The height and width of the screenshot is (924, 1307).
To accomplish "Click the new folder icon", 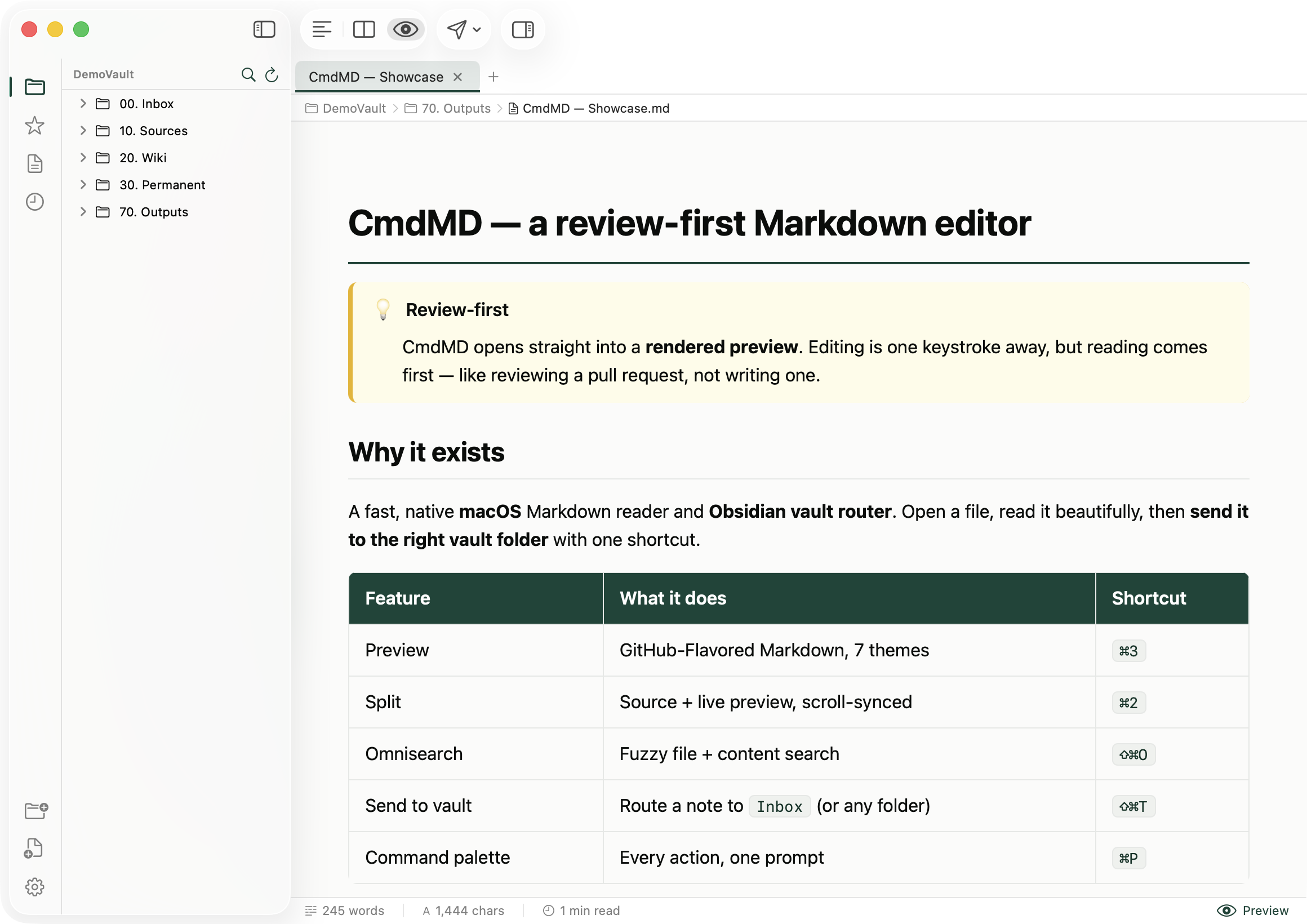I will (36, 811).
